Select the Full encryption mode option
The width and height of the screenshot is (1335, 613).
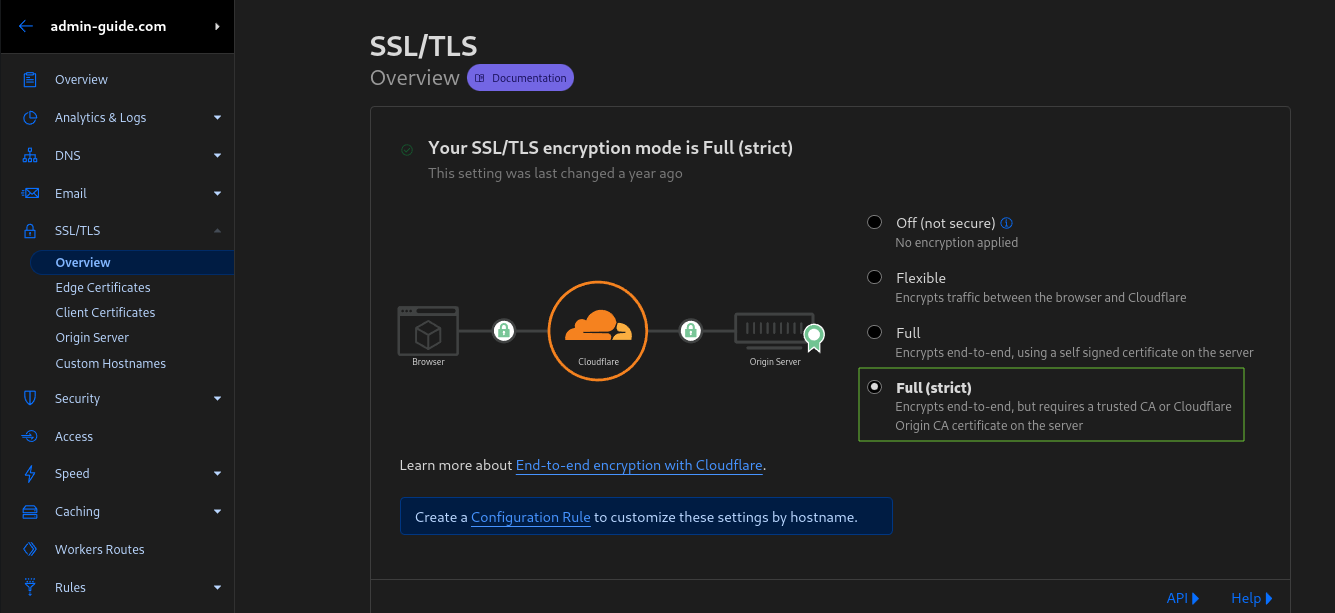coord(875,332)
